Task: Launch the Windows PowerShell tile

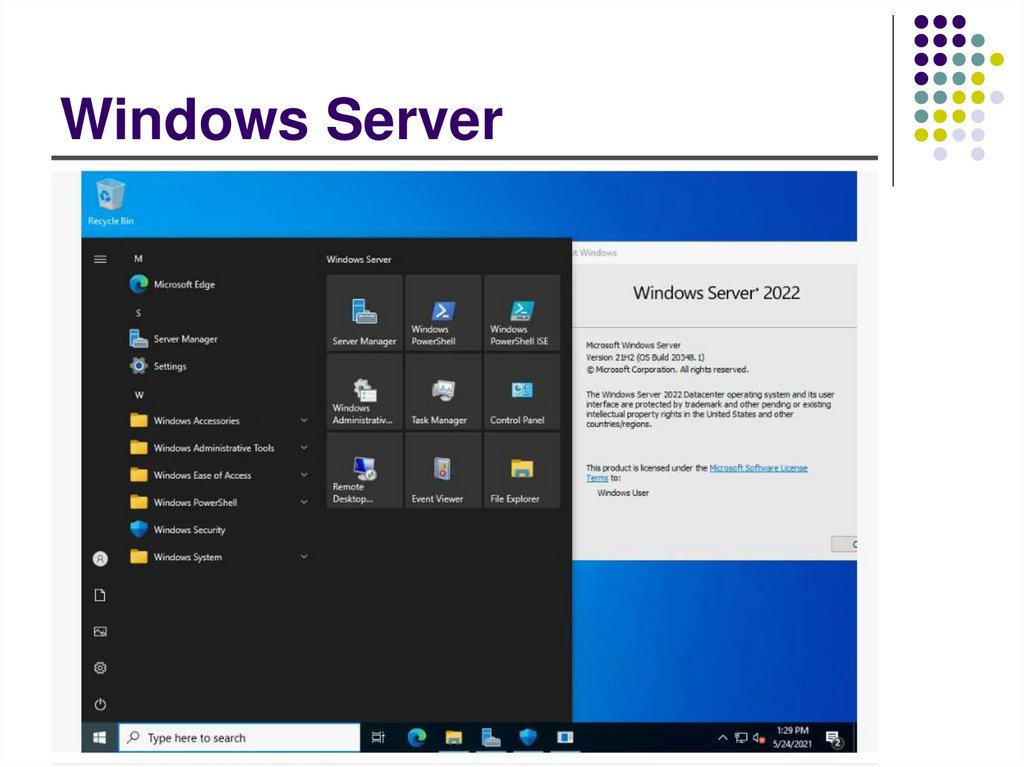Action: [x=443, y=312]
